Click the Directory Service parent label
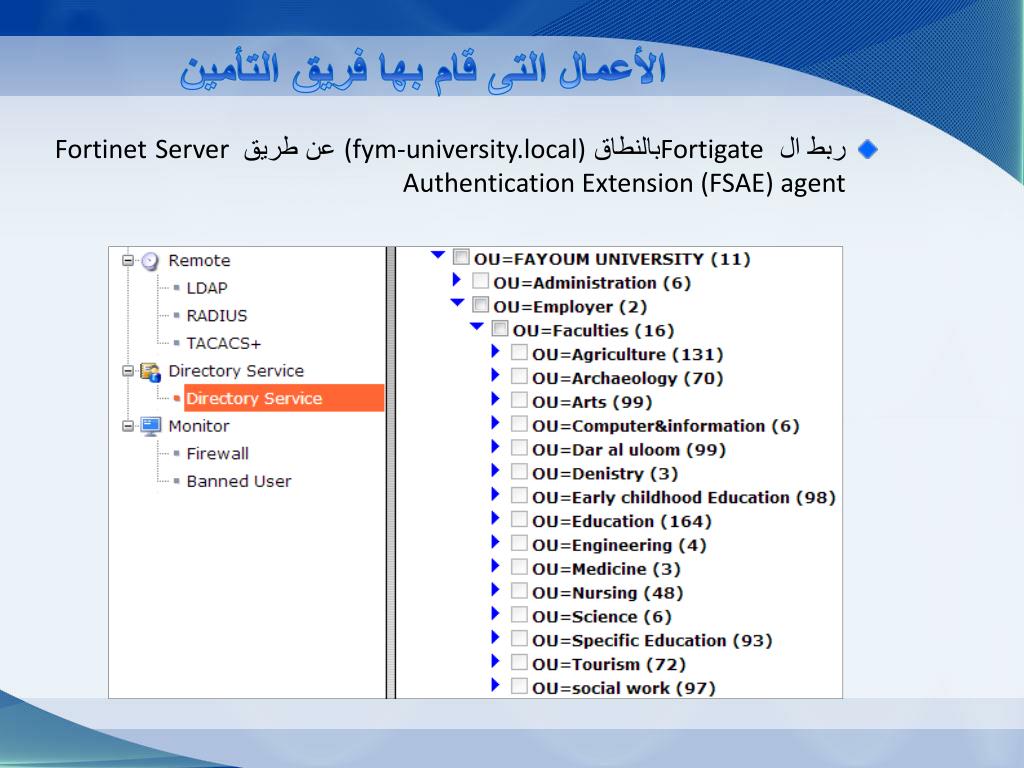Image resolution: width=1024 pixels, height=768 pixels. point(236,370)
